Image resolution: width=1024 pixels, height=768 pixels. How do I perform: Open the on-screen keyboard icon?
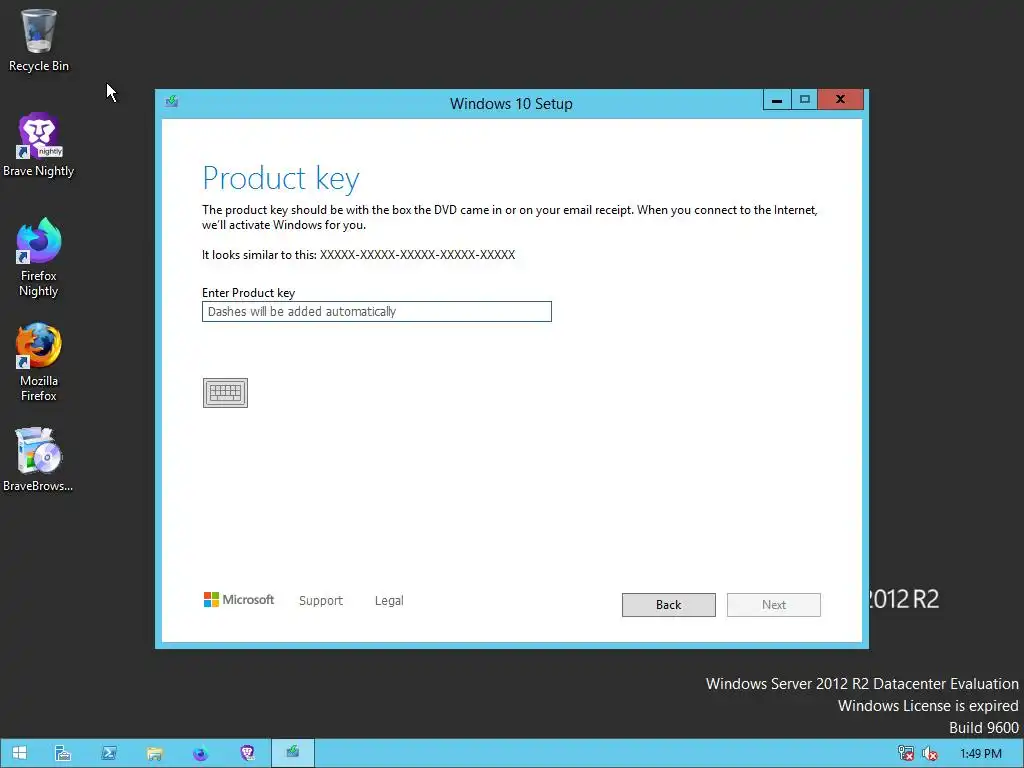click(225, 392)
